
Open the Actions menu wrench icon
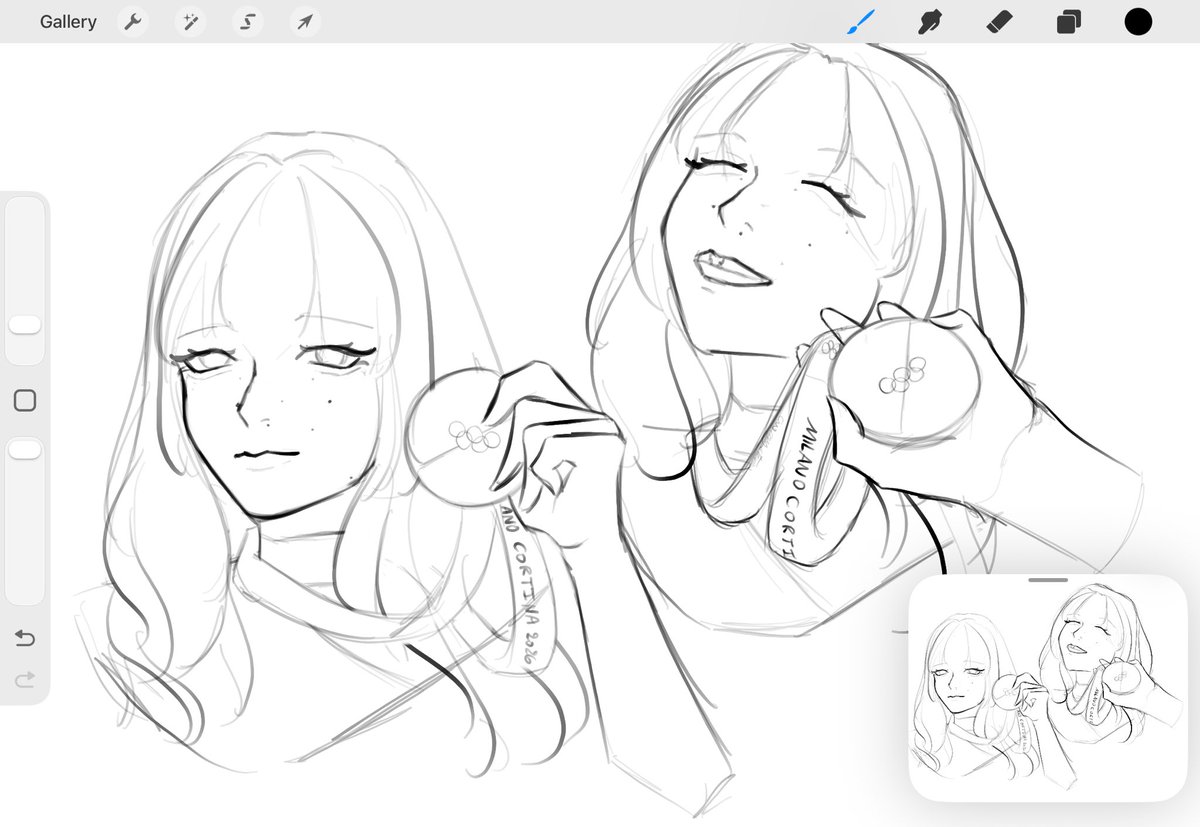tap(133, 21)
